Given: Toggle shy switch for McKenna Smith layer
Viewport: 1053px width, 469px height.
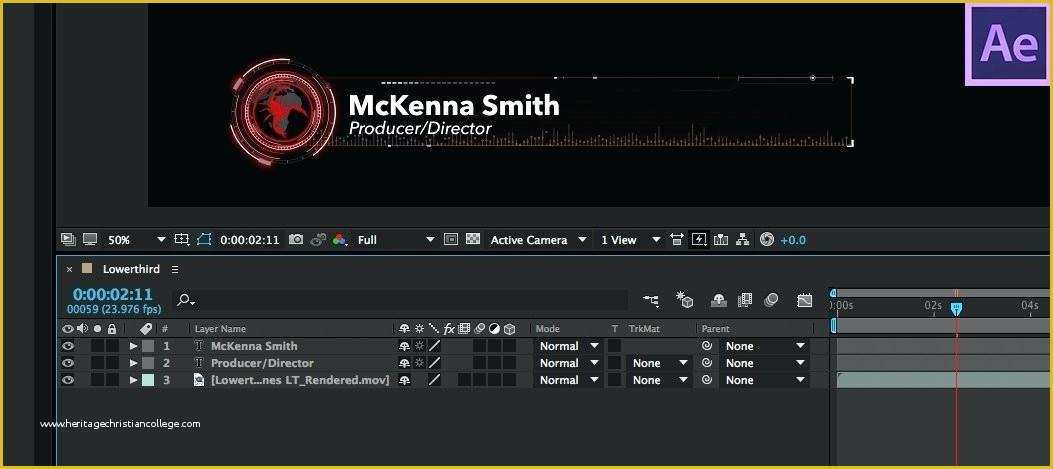Looking at the screenshot, I should (x=404, y=346).
